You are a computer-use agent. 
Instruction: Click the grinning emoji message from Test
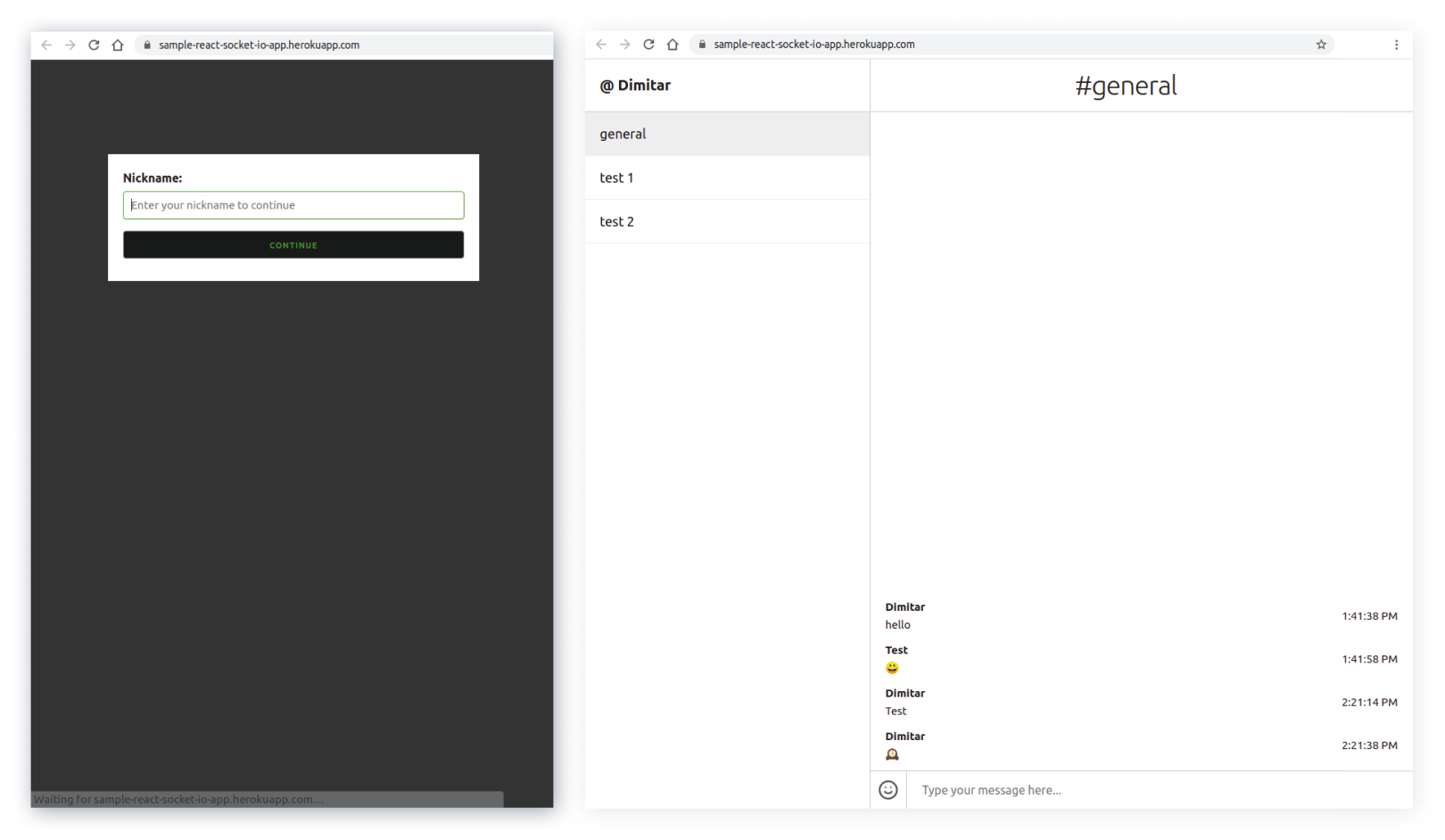[x=892, y=668]
